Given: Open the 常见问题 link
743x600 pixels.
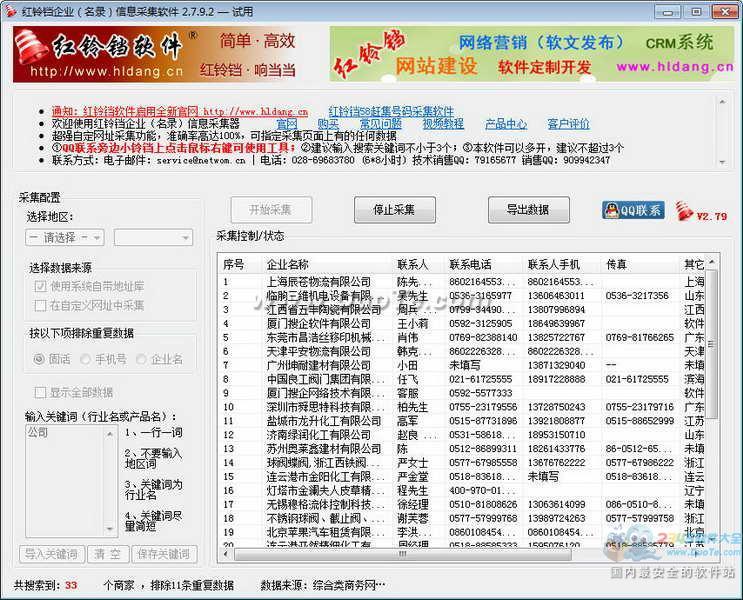Looking at the screenshot, I should coord(381,124).
